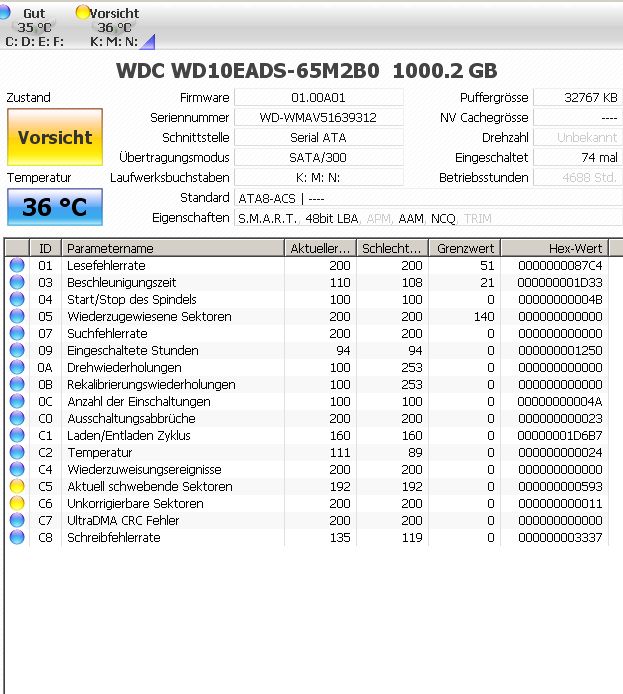Click the Schnittstelle field Serial ATA
Viewport: 623px width, 694px height.
[319, 137]
